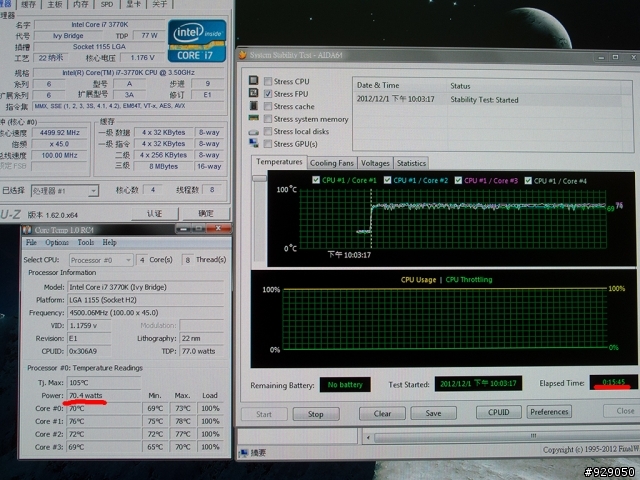The height and width of the screenshot is (480, 640).
Task: Click the CPU chip icon beside Stress CPU
Action: click(x=253, y=80)
